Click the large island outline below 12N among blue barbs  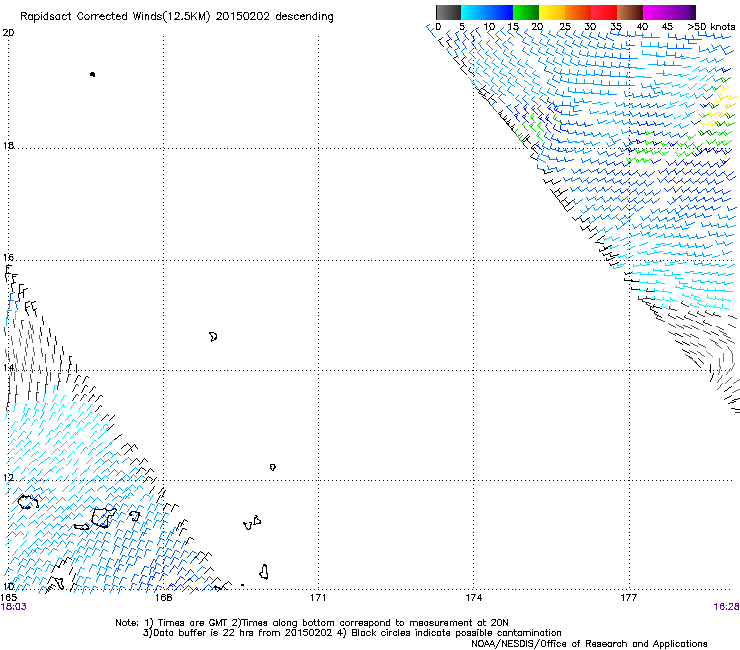pos(103,517)
